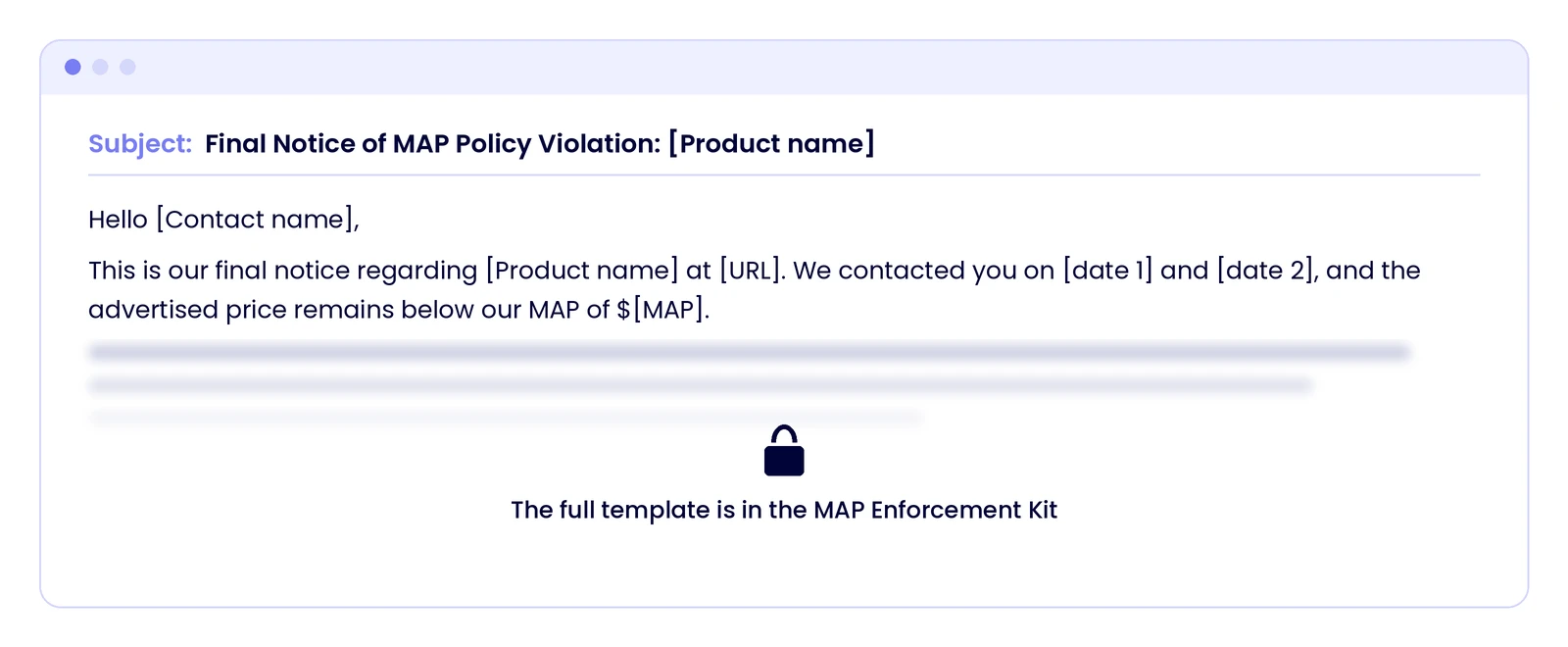
Task: Select the subject line 'Final Notice of MAP Policy Violation'
Action: (x=432, y=144)
